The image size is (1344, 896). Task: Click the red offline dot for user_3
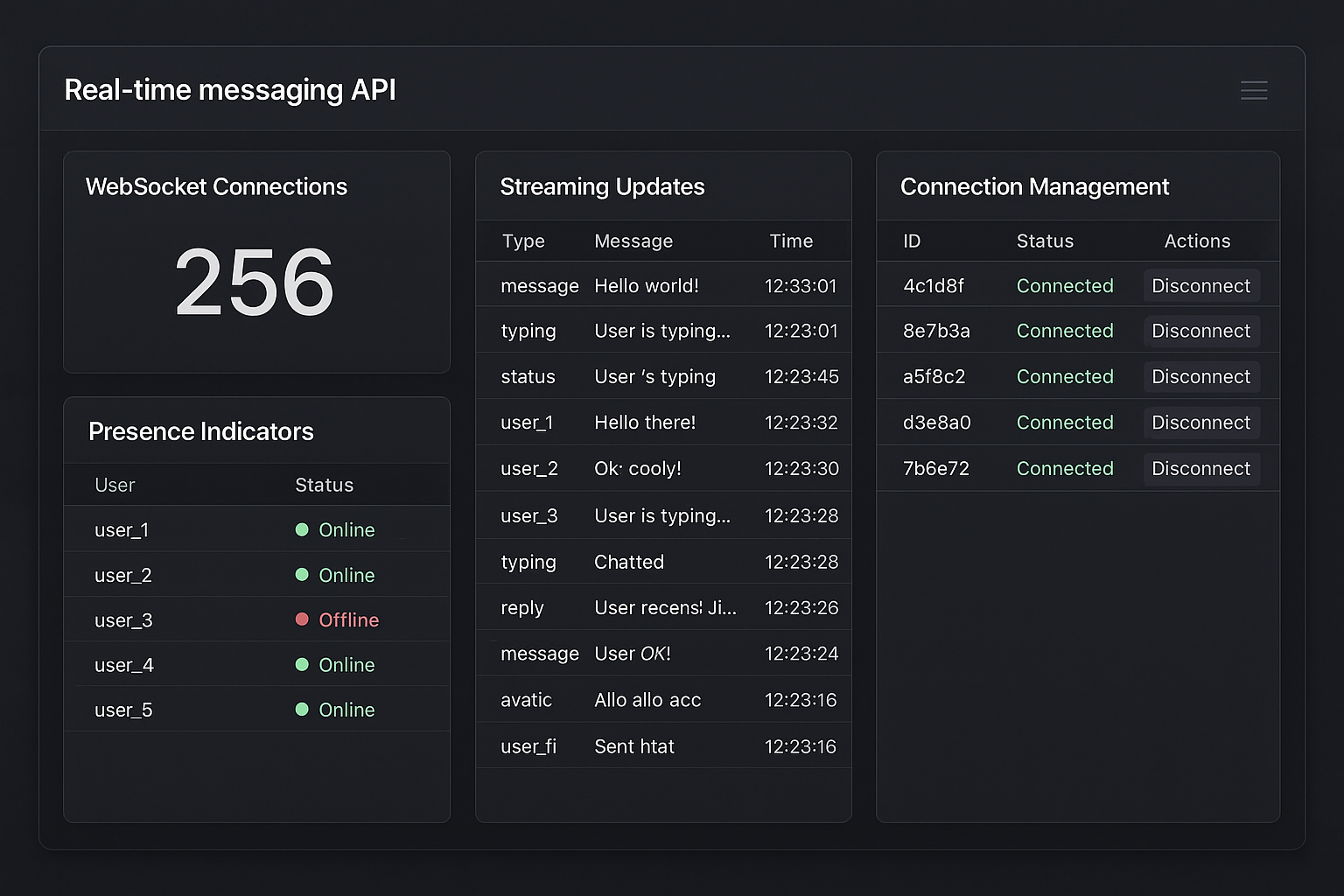tap(302, 619)
